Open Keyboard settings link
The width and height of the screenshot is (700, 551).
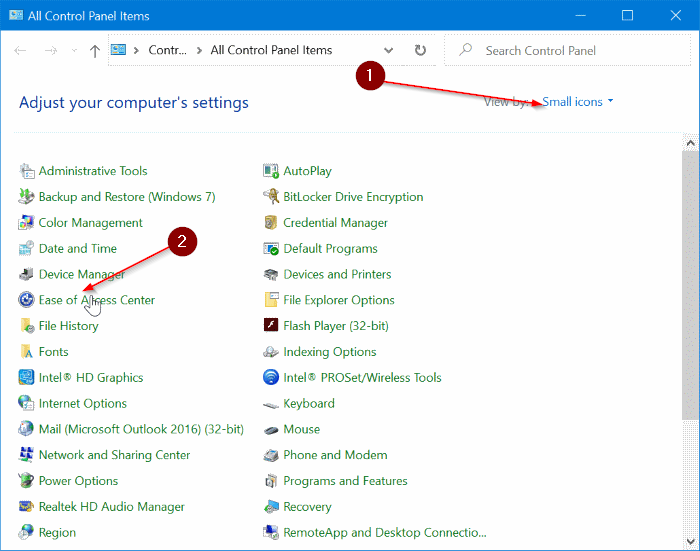309,403
